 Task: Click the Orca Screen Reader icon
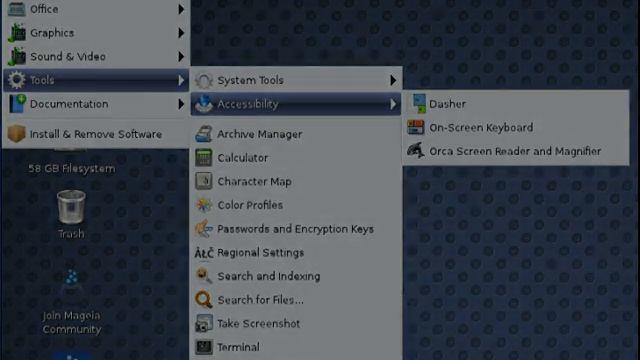pos(416,151)
